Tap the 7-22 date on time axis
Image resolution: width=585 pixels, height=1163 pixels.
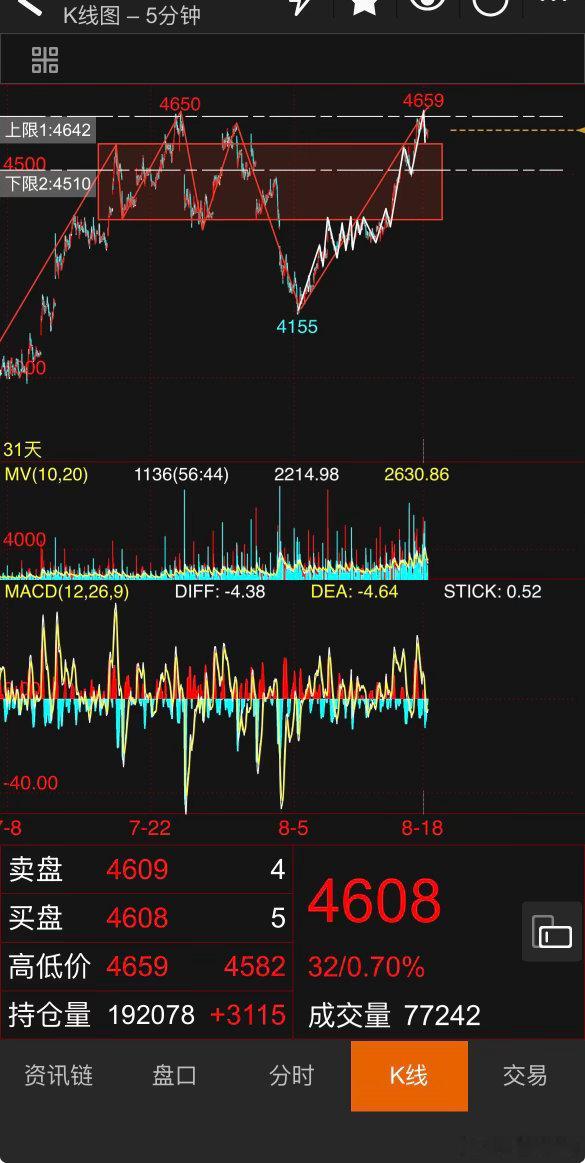[150, 828]
